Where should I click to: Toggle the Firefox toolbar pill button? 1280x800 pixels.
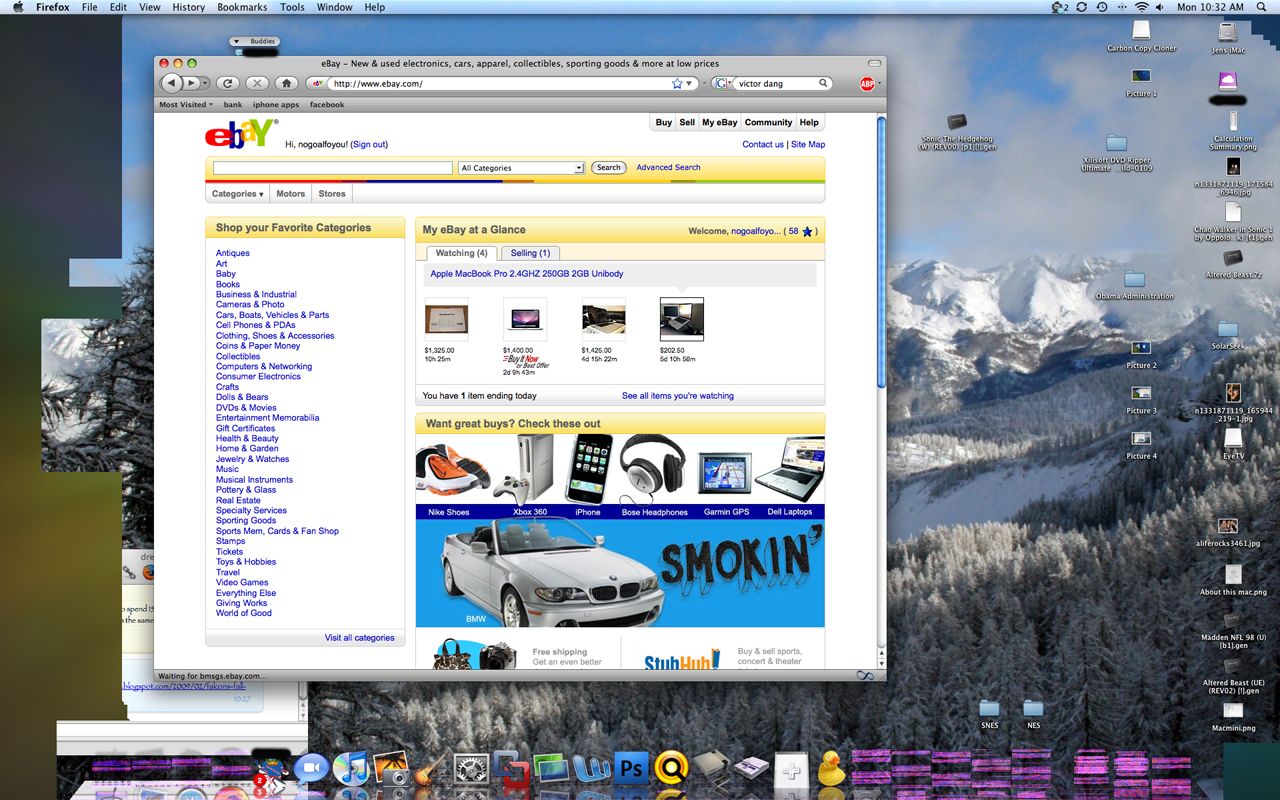click(x=874, y=63)
